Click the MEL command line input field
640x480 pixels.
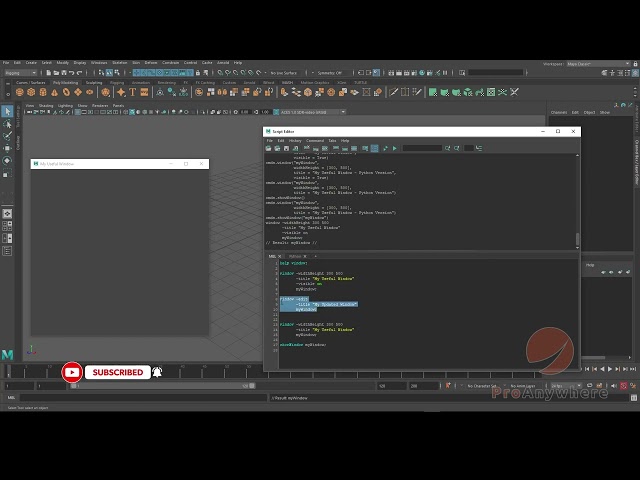click(x=143, y=398)
